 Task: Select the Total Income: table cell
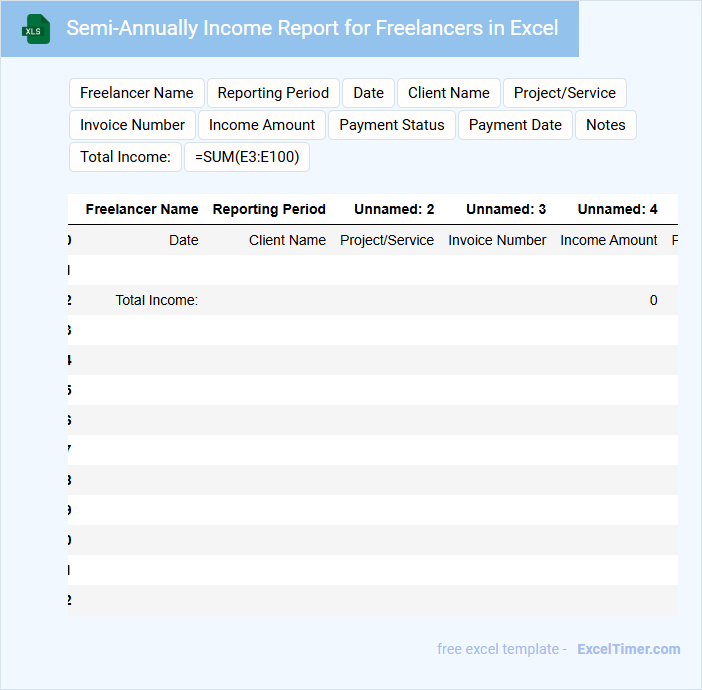click(156, 300)
